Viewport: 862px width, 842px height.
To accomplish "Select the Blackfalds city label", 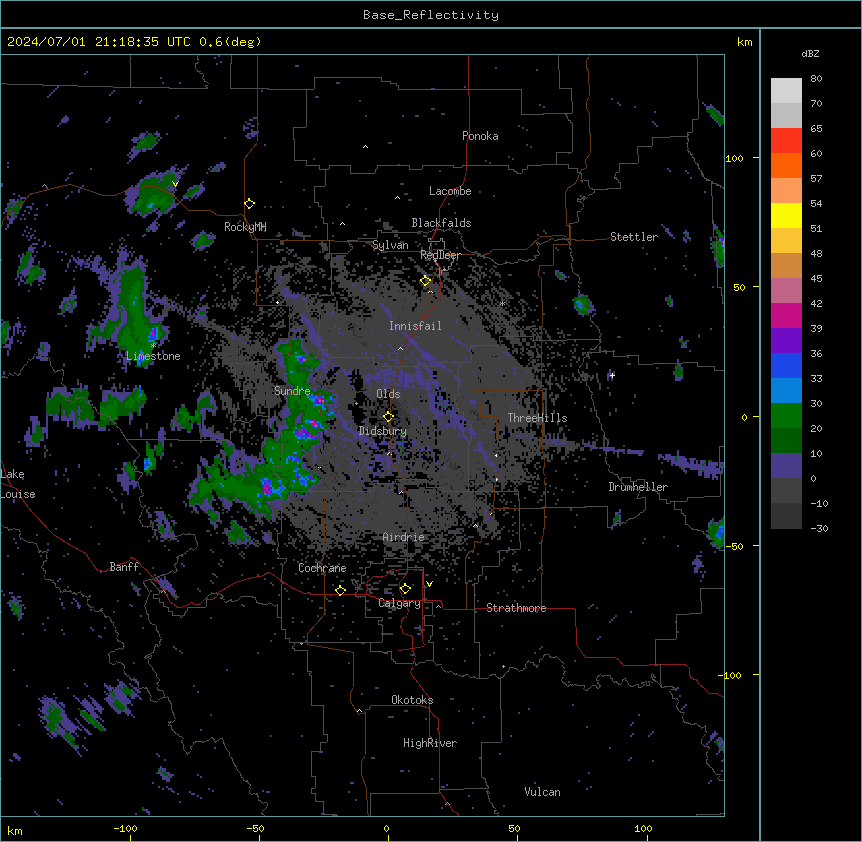I will (441, 223).
